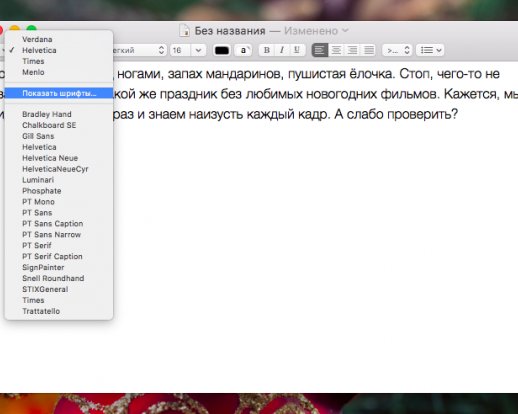
Task: Choose PT Mono font
Action: 59,202
